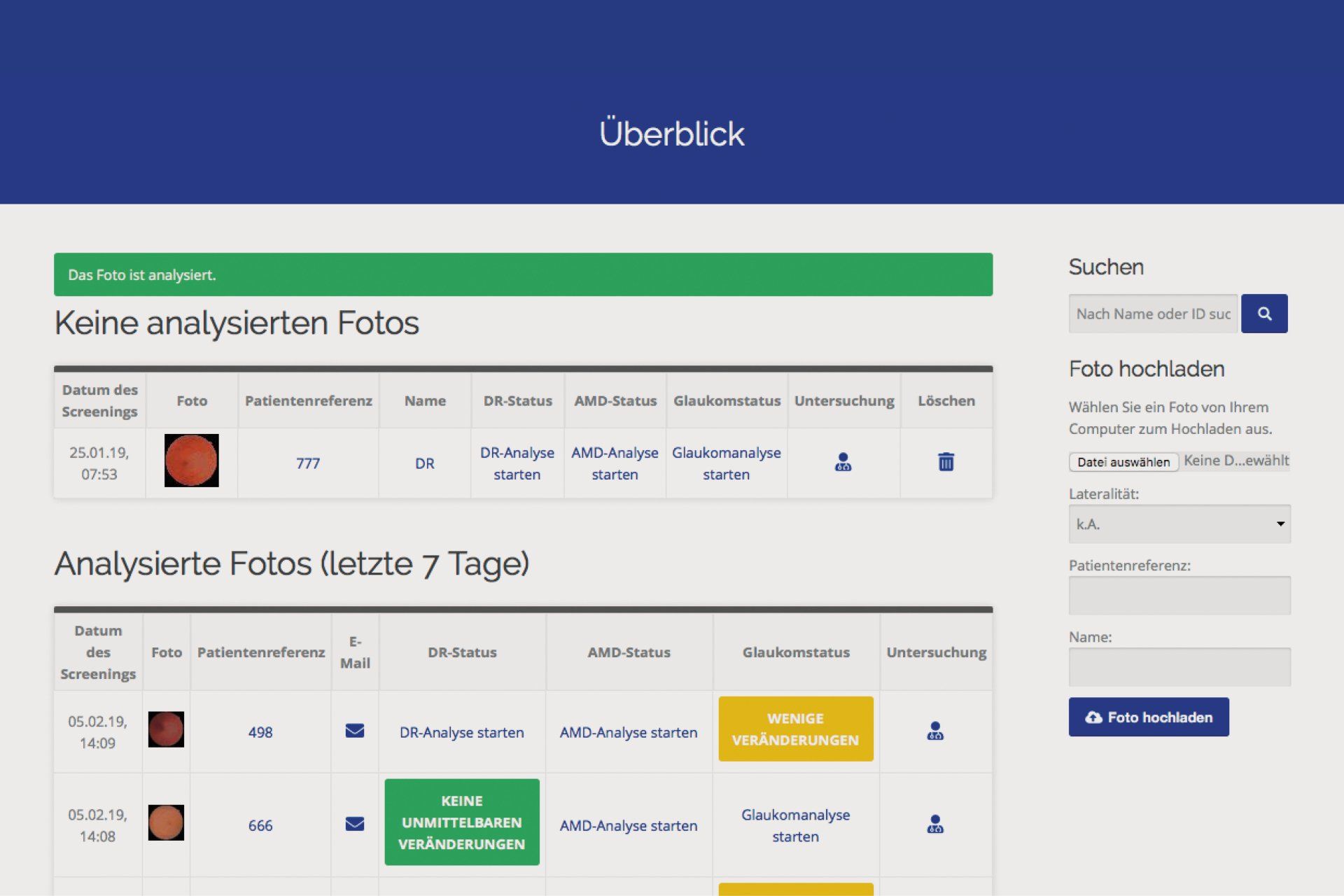Click 'Datei auswählen' file chooser button
This screenshot has width=1344, height=896.
coord(1123,462)
